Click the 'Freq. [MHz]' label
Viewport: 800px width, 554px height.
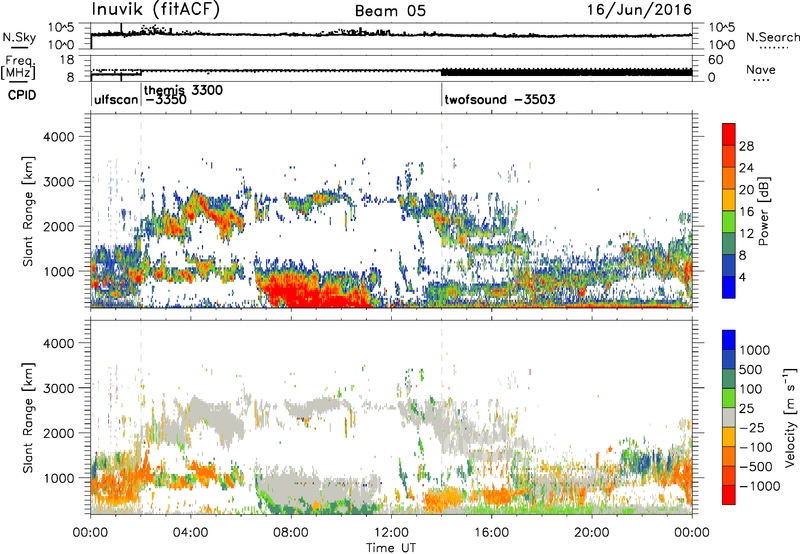[18, 67]
